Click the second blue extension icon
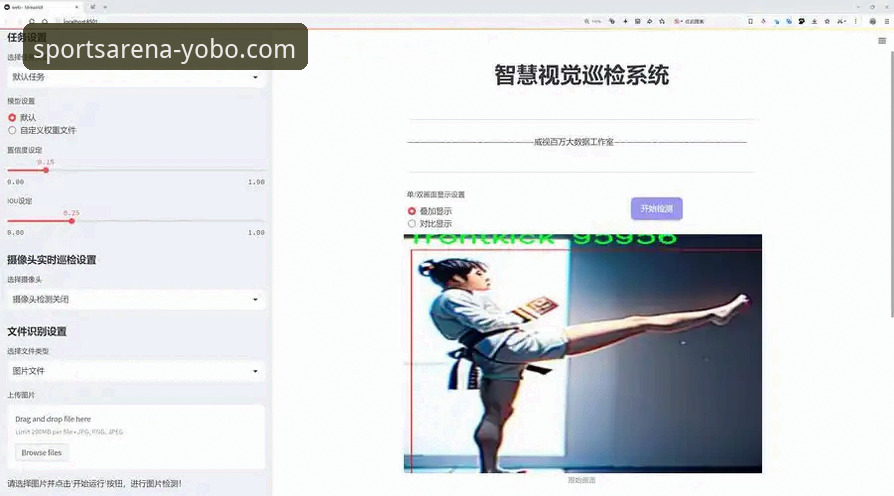 (x=789, y=21)
